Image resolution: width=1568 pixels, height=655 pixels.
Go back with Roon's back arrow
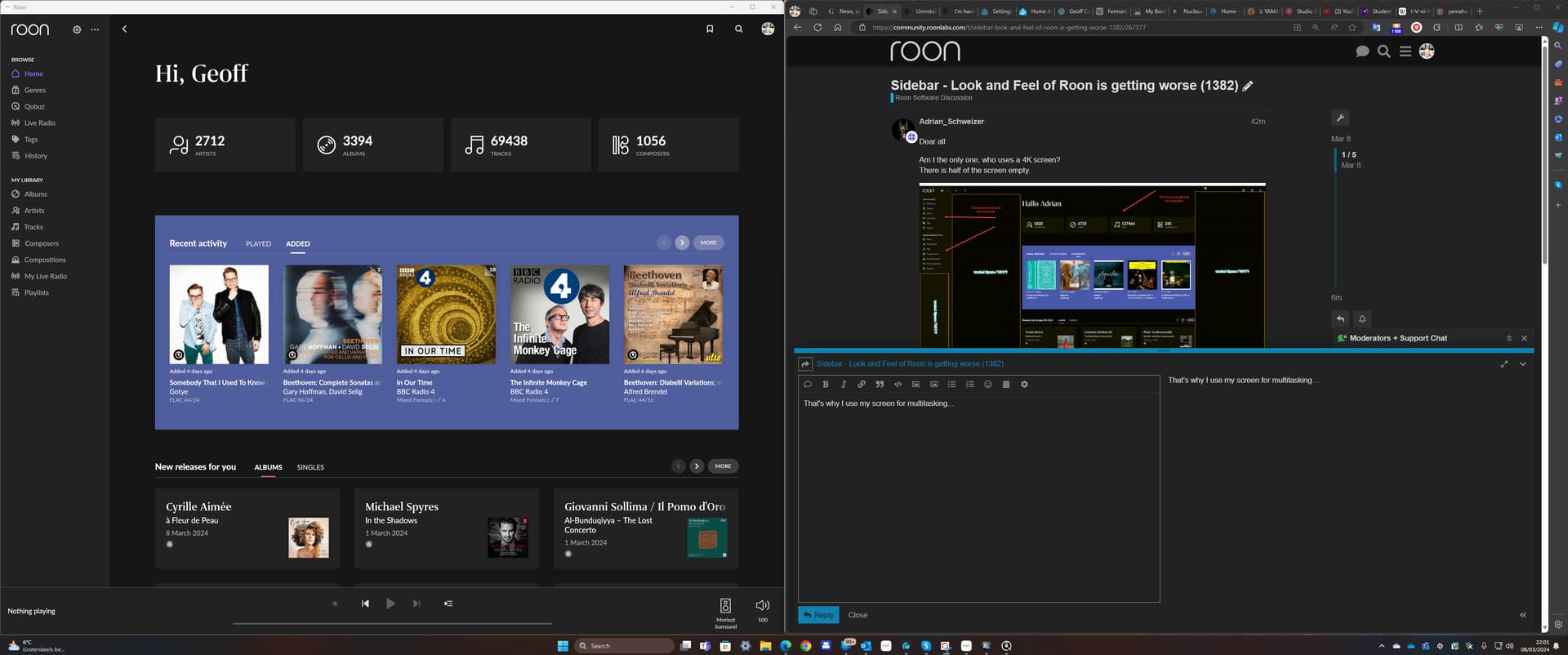(x=124, y=29)
